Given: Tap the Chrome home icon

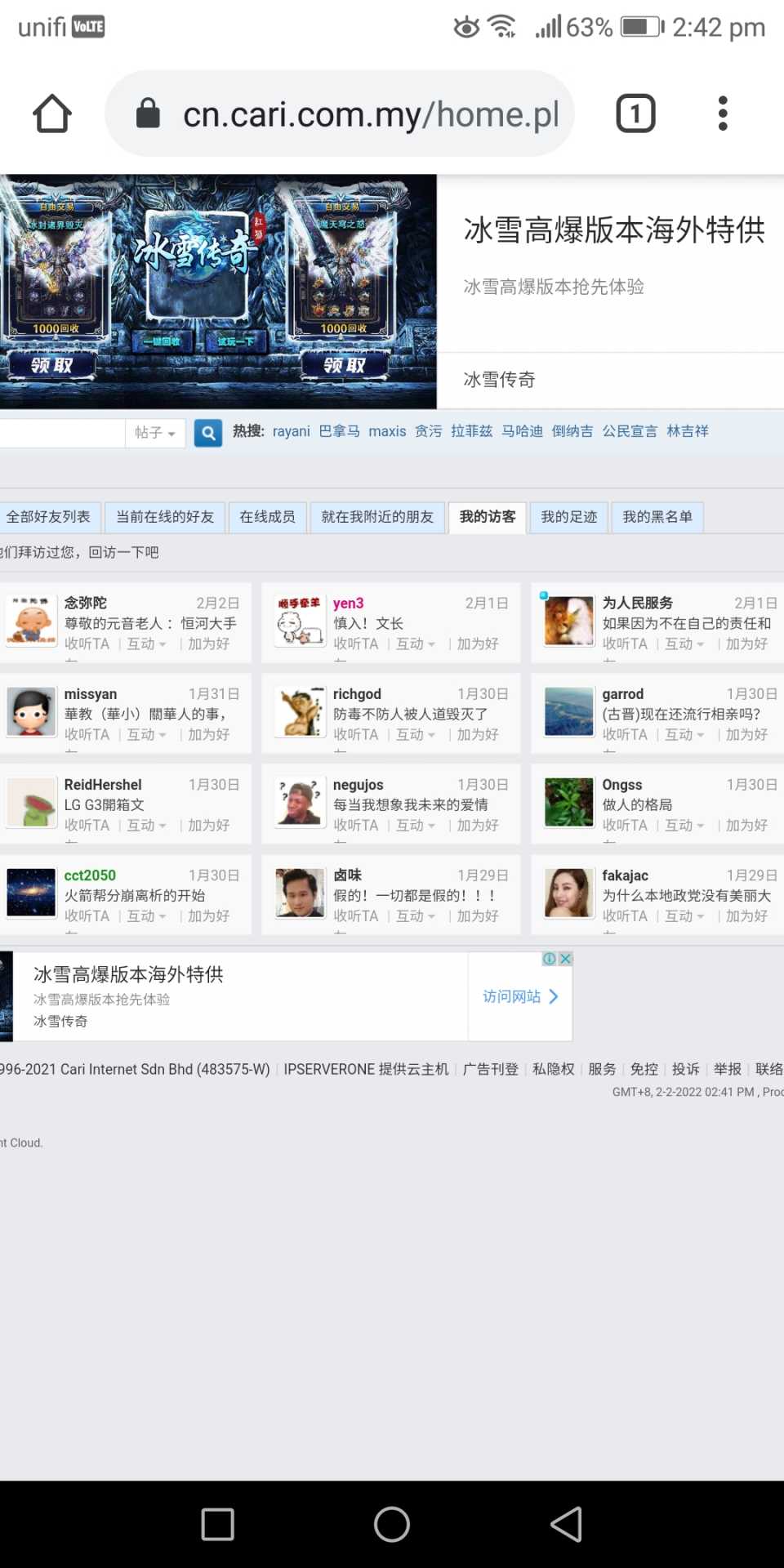Looking at the screenshot, I should (52, 114).
